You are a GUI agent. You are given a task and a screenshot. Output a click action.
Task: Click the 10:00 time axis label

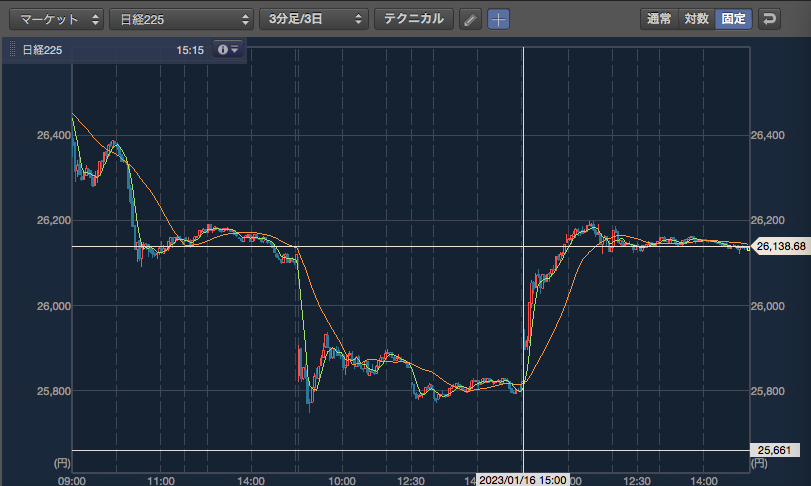[x=342, y=481]
